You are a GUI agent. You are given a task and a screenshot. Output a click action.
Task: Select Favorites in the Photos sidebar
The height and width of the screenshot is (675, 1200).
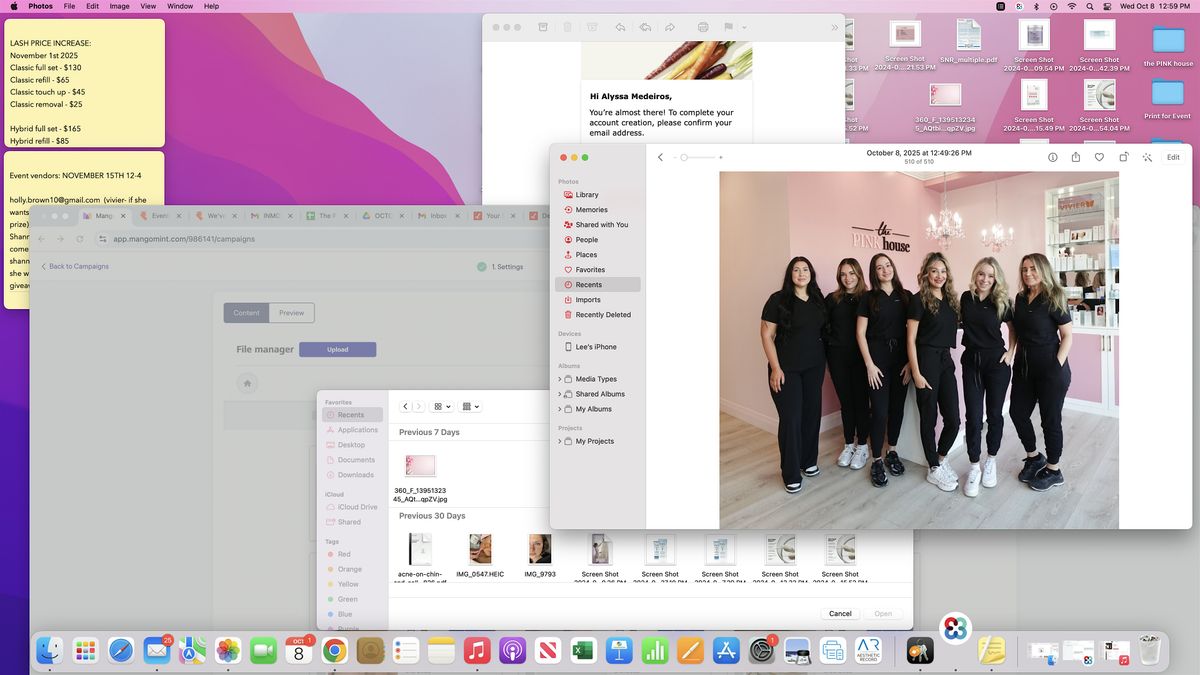coord(589,270)
